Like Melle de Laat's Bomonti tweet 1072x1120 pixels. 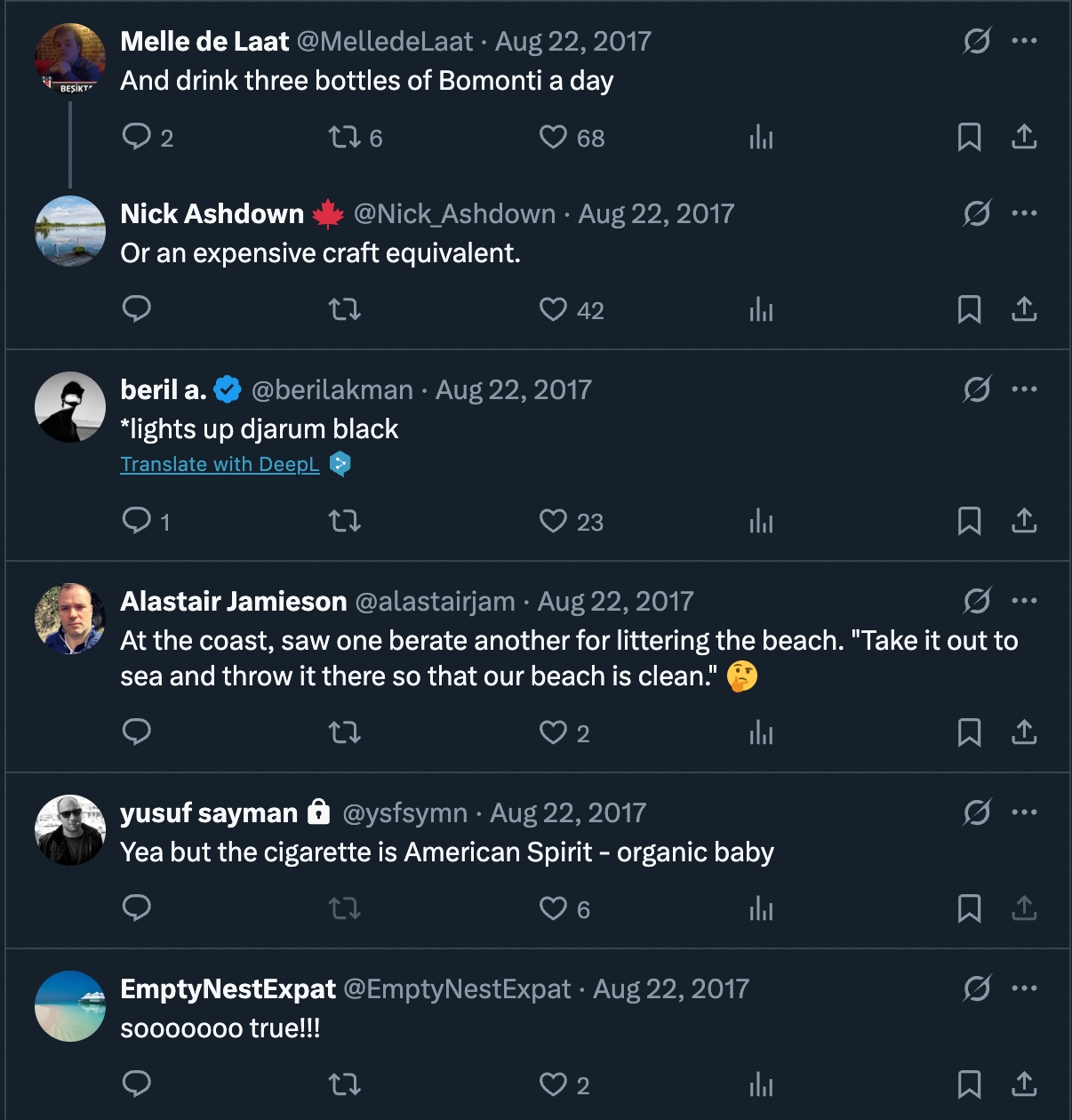click(x=553, y=137)
